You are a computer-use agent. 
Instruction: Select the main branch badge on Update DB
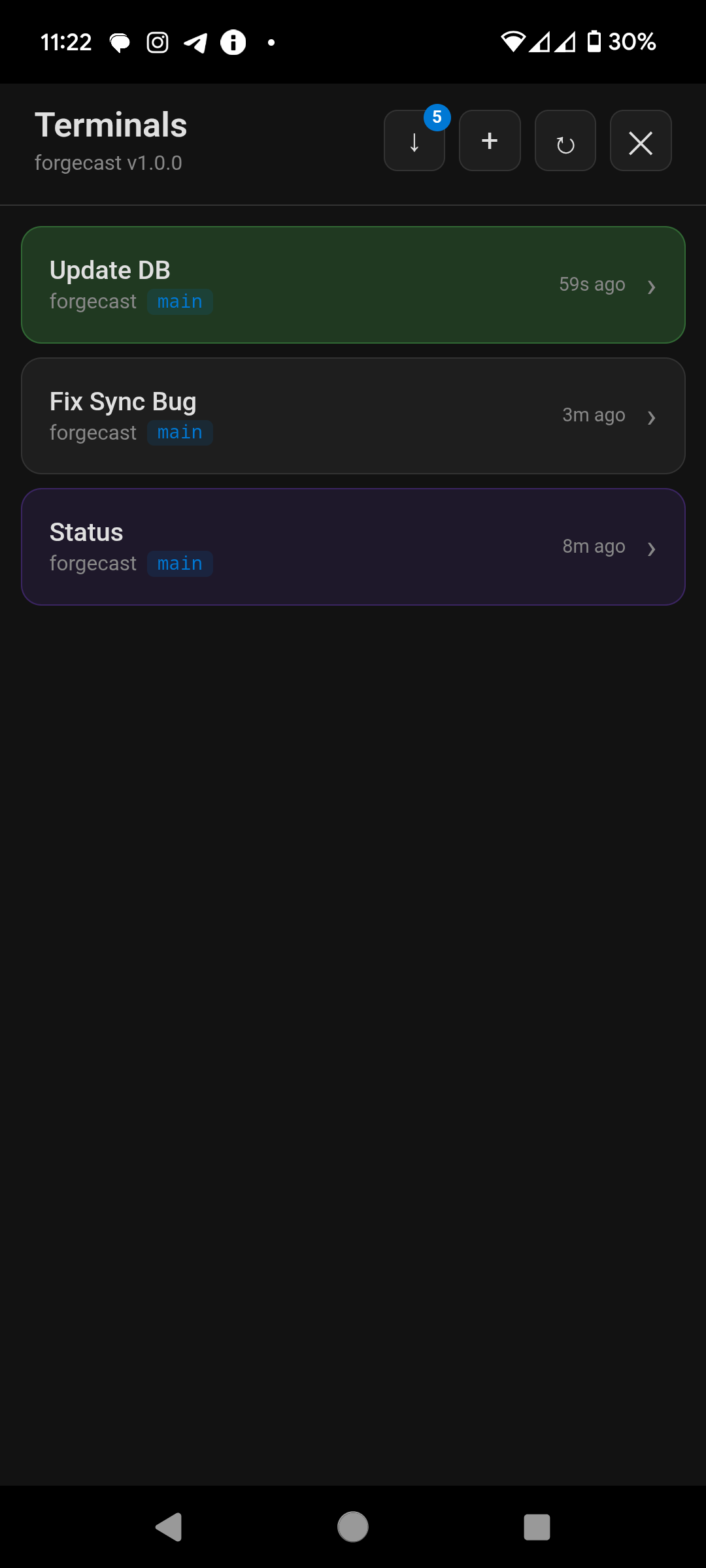pos(180,301)
